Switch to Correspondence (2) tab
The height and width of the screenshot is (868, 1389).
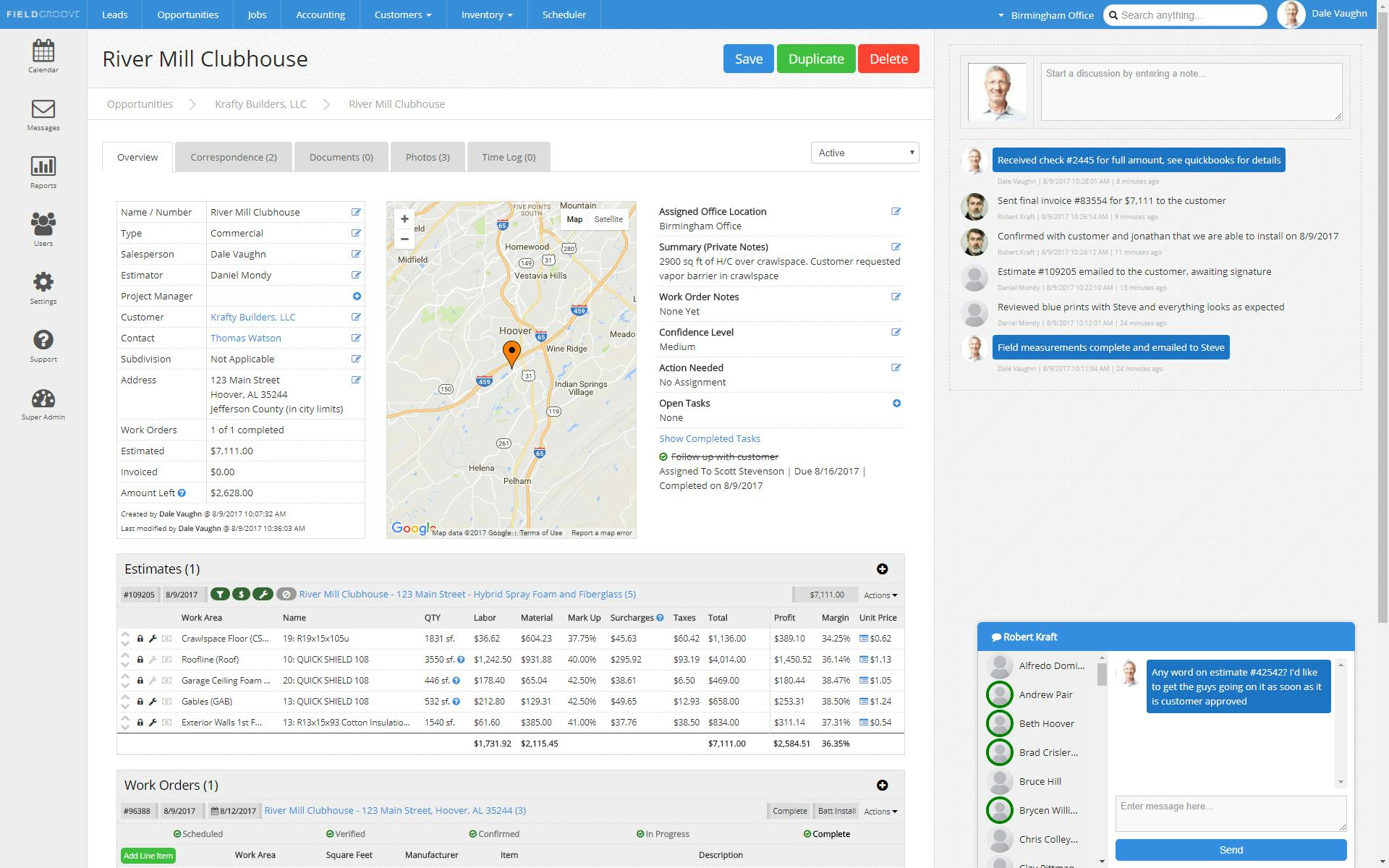[x=233, y=157]
